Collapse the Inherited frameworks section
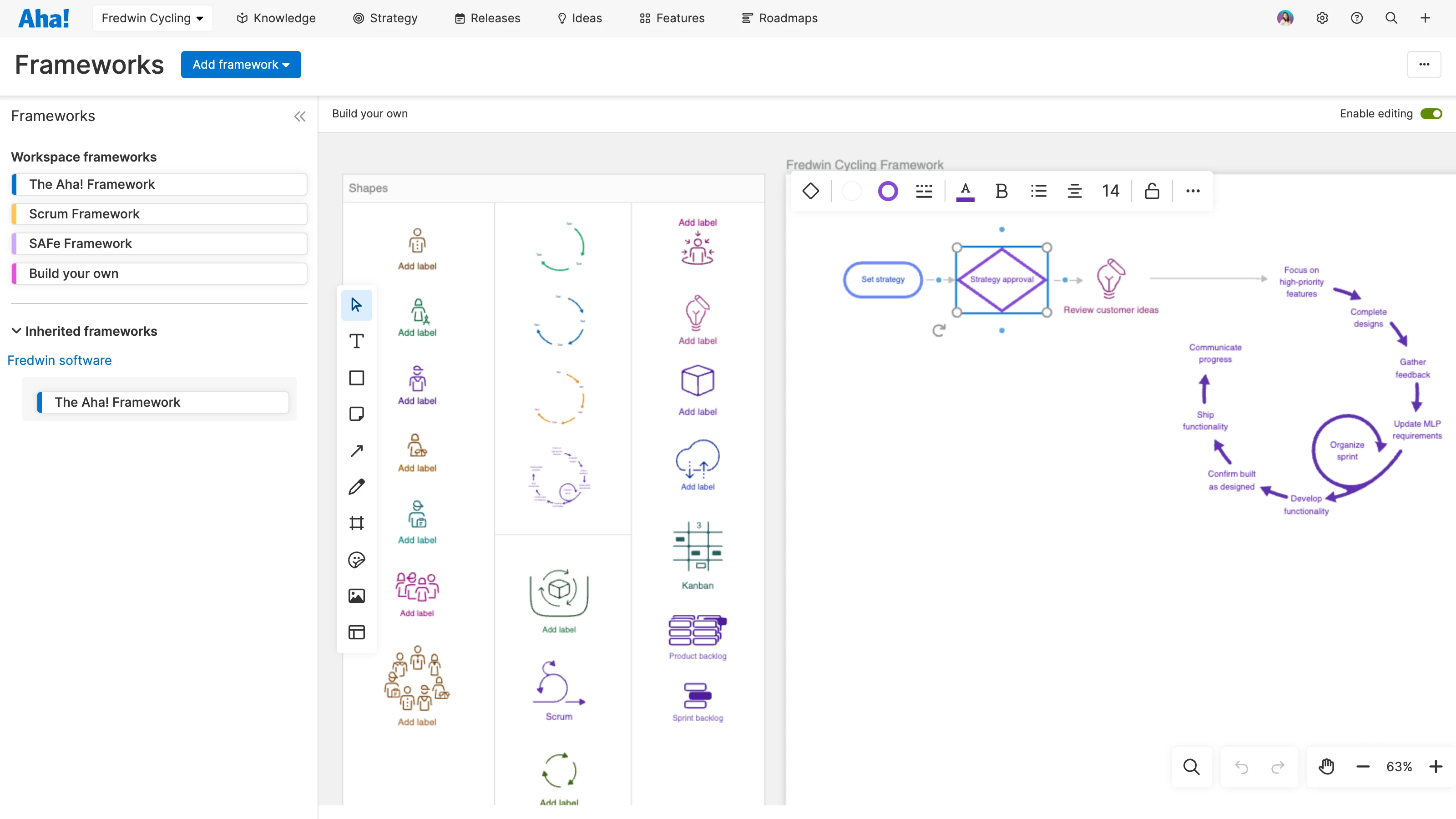Image resolution: width=1456 pixels, height=819 pixels. coord(16,331)
